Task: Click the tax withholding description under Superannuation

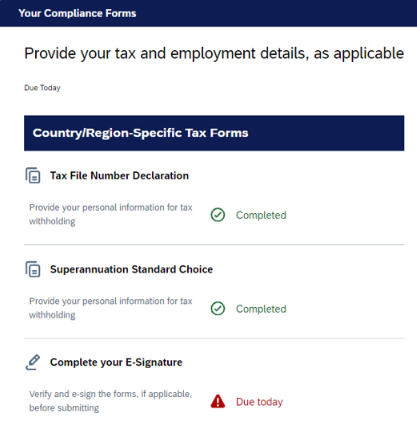Action: point(111,308)
